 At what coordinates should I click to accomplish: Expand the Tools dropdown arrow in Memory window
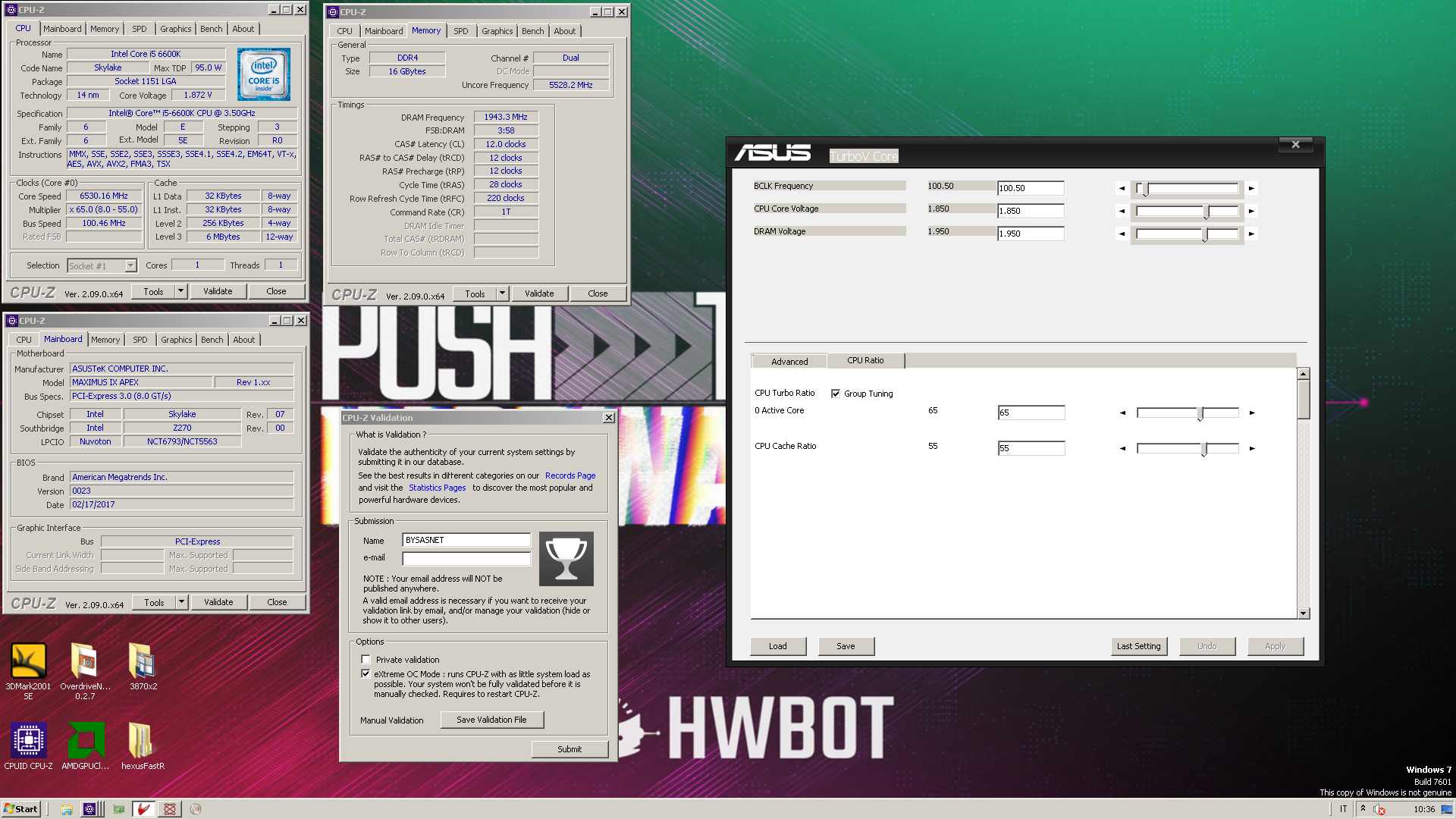(502, 293)
